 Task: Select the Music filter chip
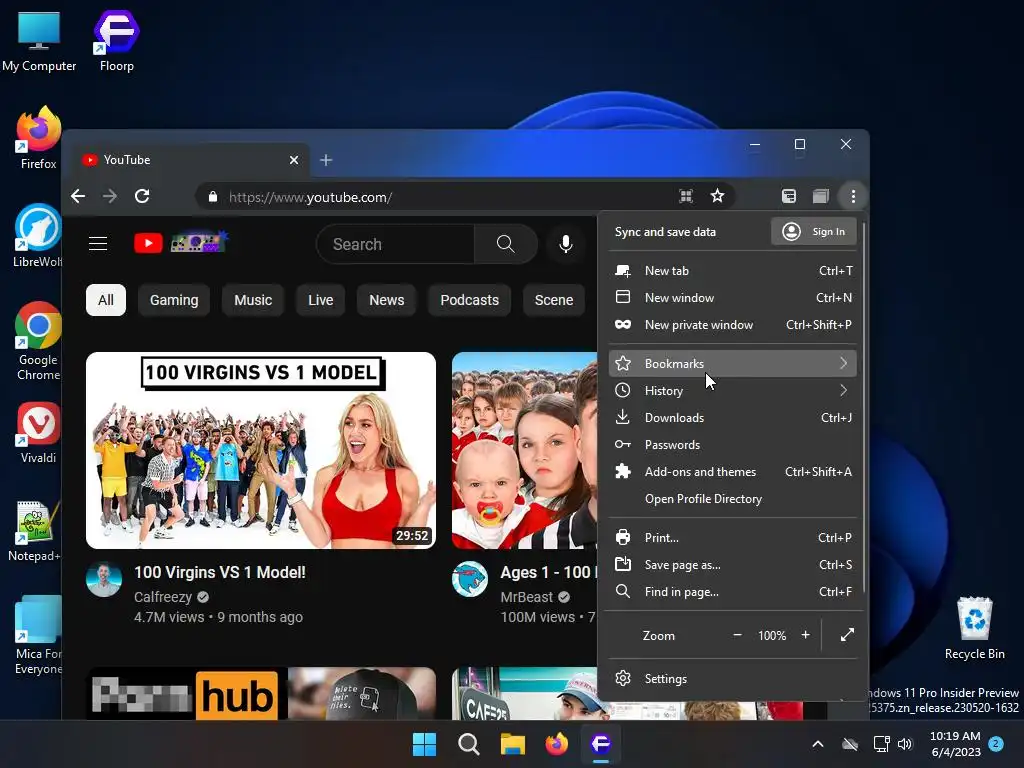(x=253, y=300)
